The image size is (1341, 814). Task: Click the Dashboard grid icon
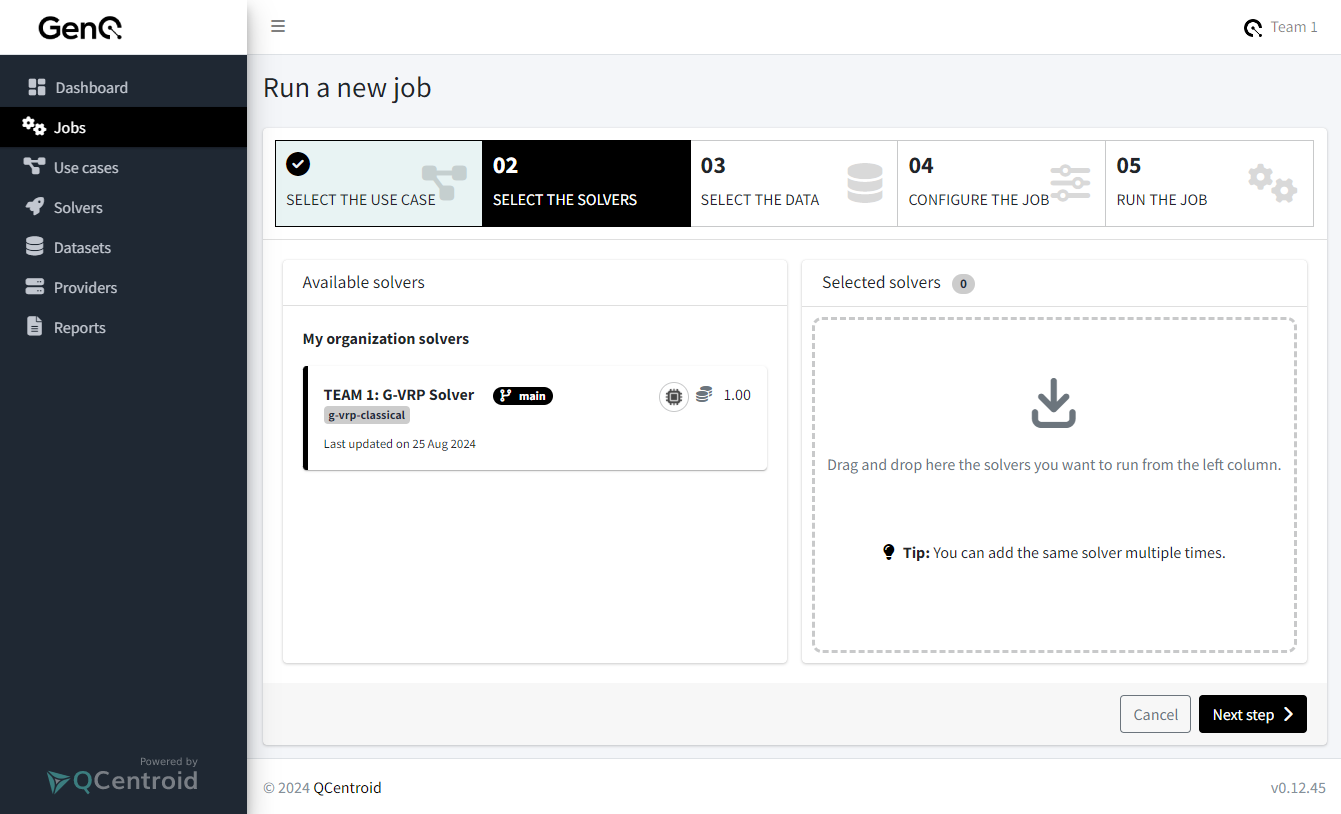coord(37,87)
